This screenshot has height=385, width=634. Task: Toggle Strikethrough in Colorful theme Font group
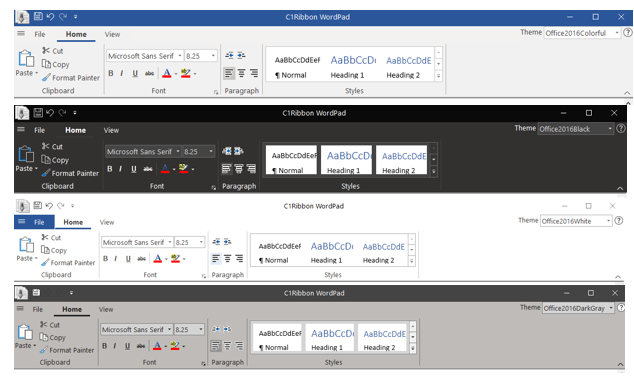click(x=149, y=73)
